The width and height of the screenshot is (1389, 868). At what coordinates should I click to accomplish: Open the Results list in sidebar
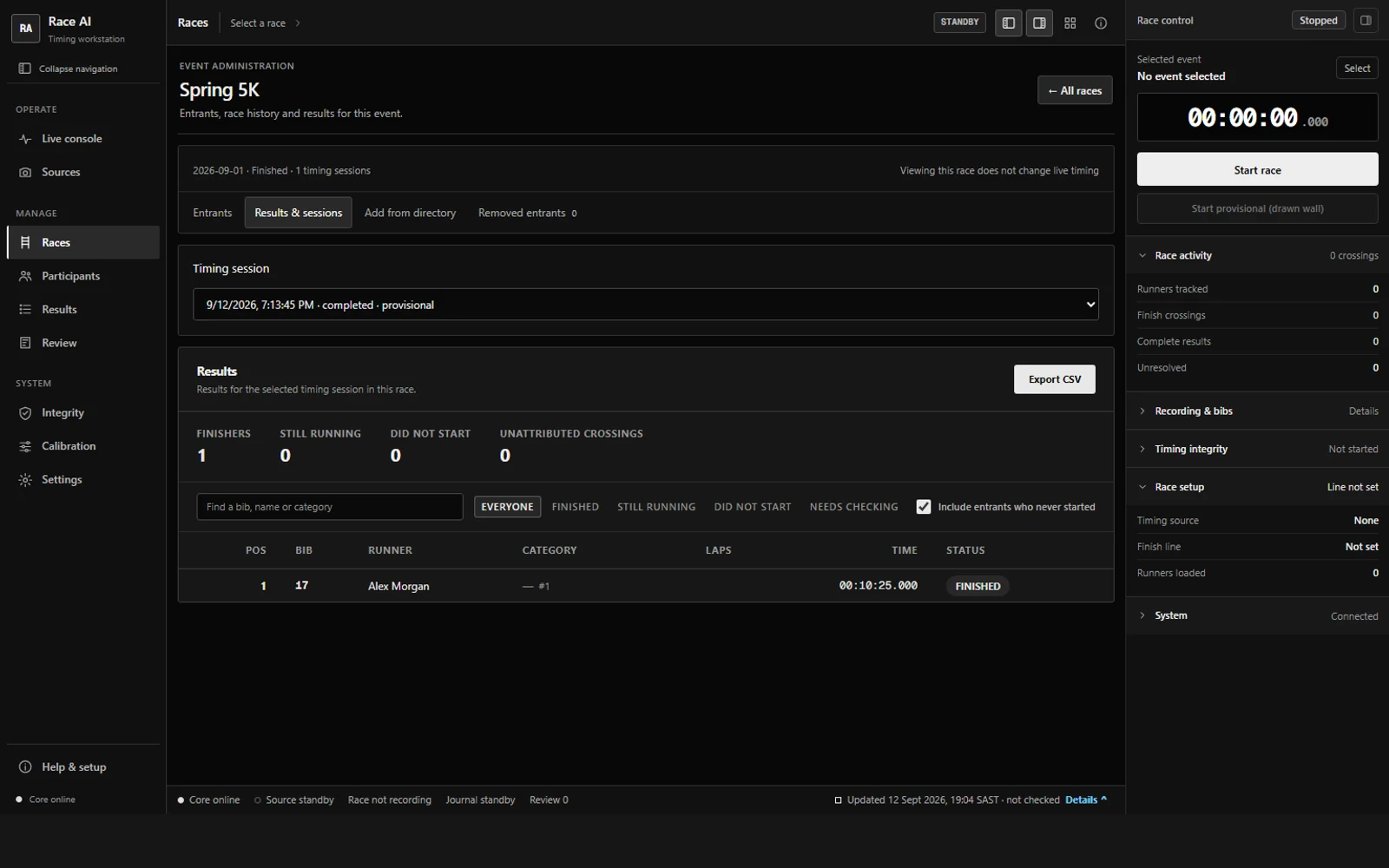(x=82, y=310)
